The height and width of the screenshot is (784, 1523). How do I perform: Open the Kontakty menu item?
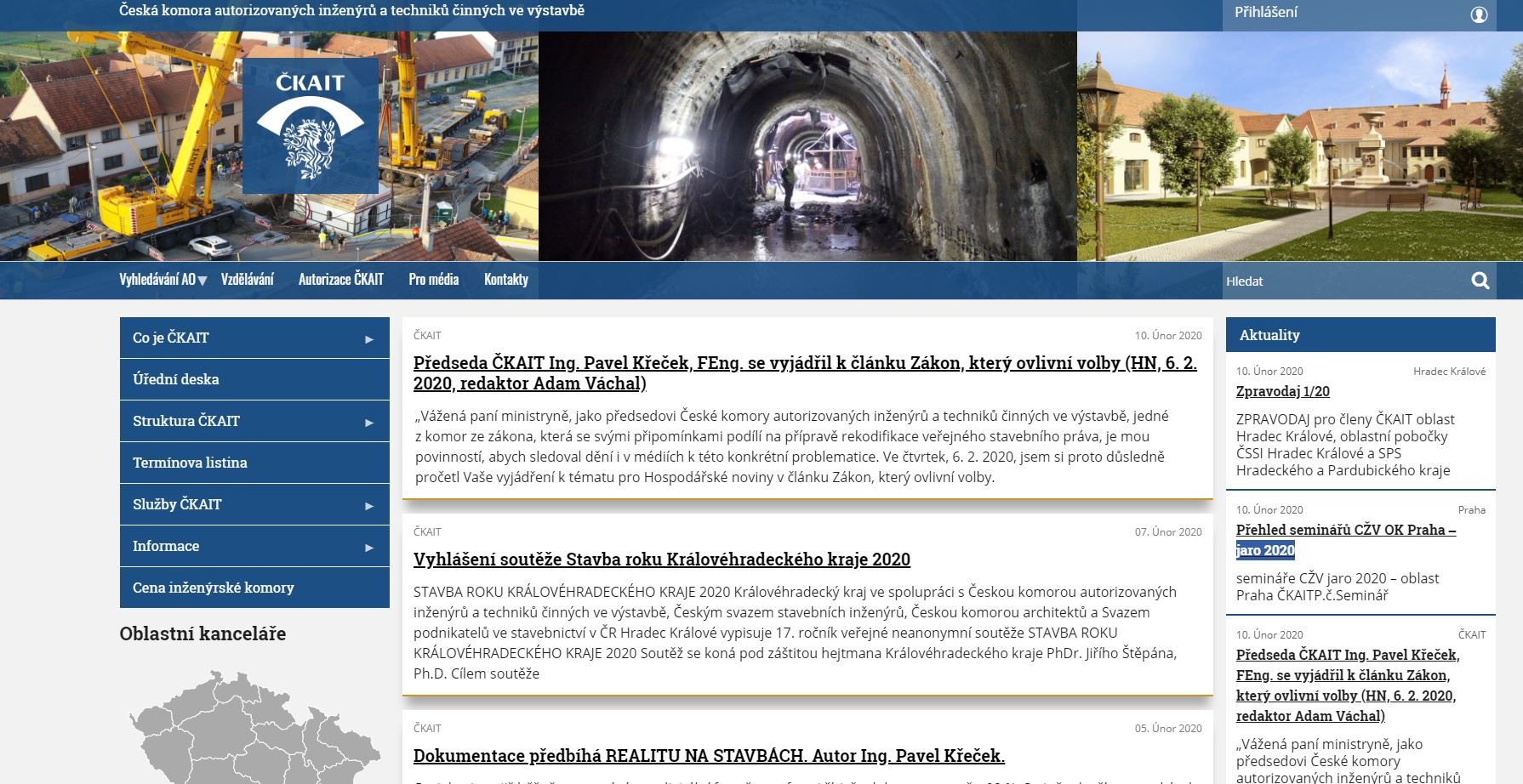tap(506, 279)
